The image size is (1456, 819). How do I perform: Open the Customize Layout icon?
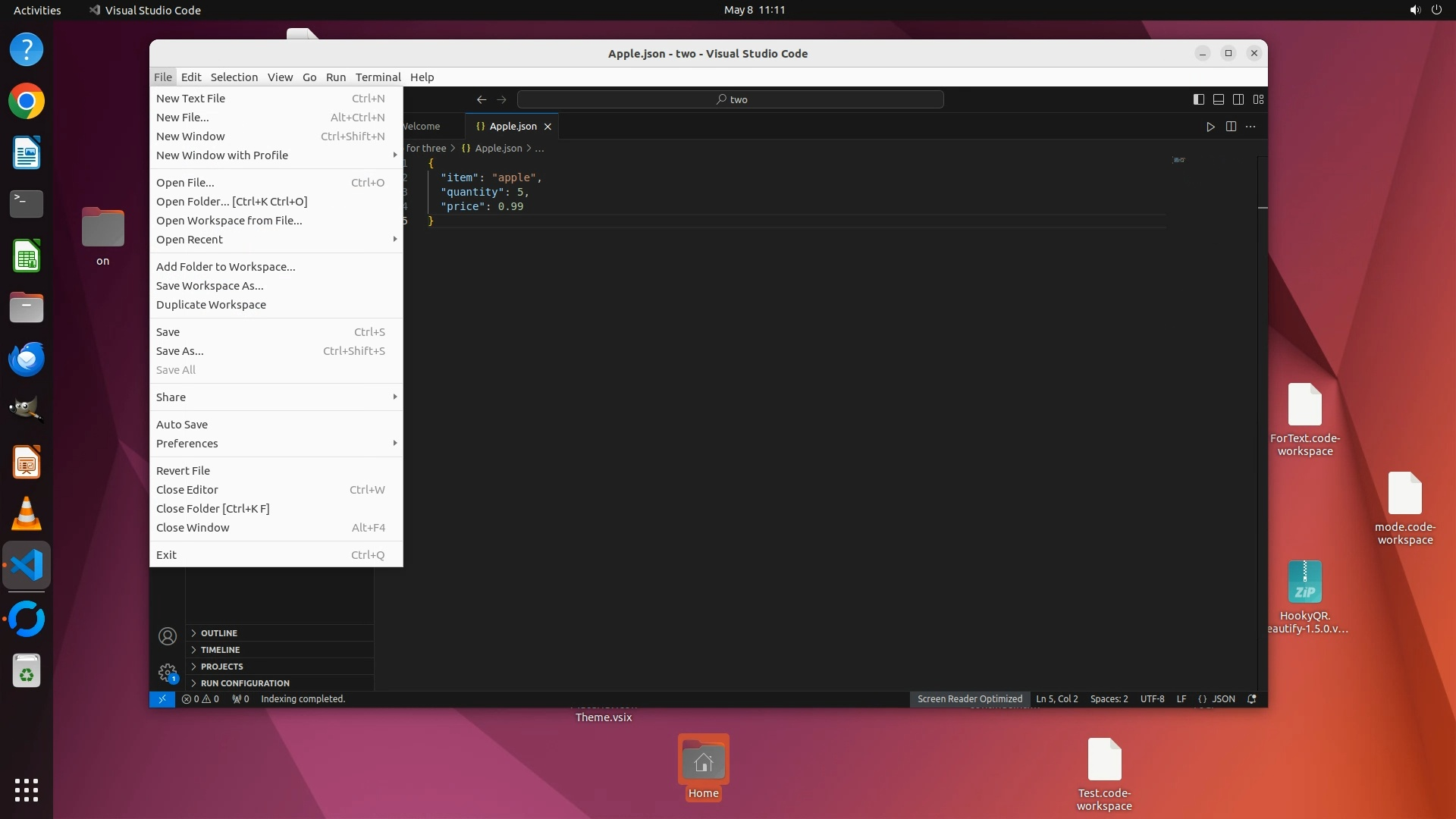coord(1259,99)
